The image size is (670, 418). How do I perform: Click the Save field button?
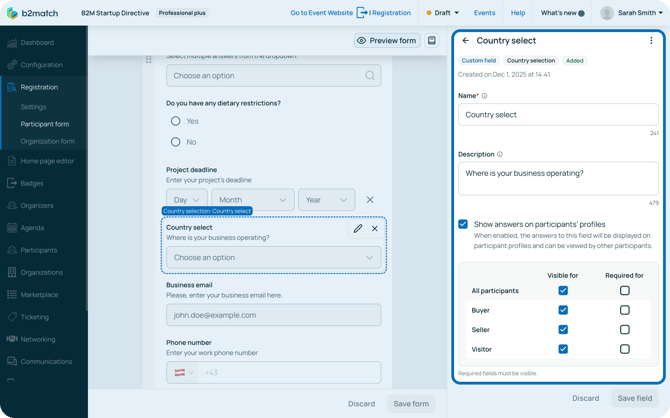634,398
